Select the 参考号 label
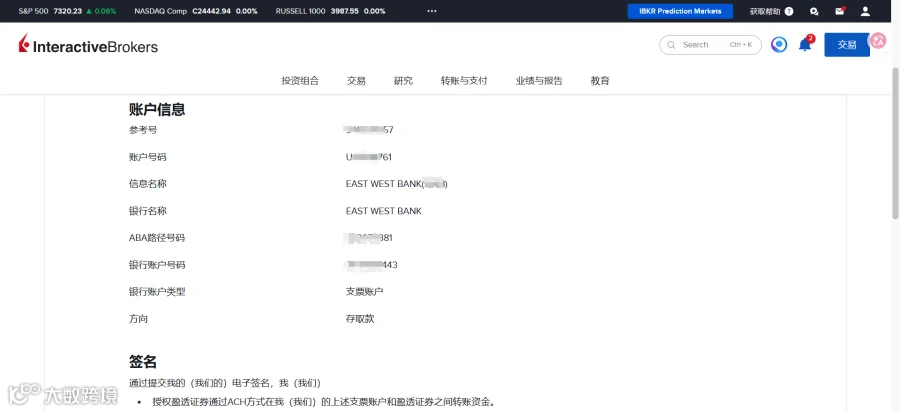The image size is (900, 412). point(143,130)
